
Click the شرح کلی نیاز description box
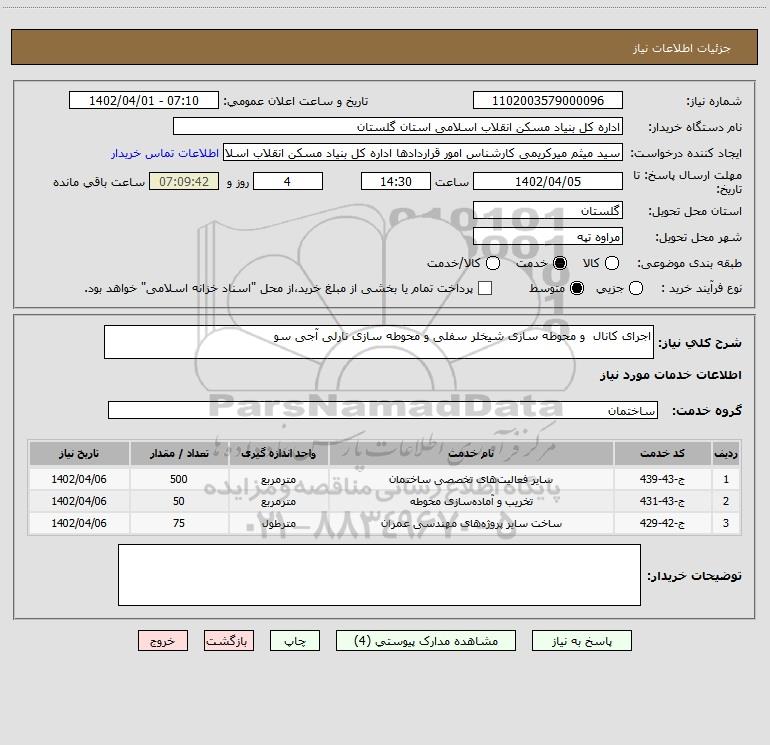[379, 342]
